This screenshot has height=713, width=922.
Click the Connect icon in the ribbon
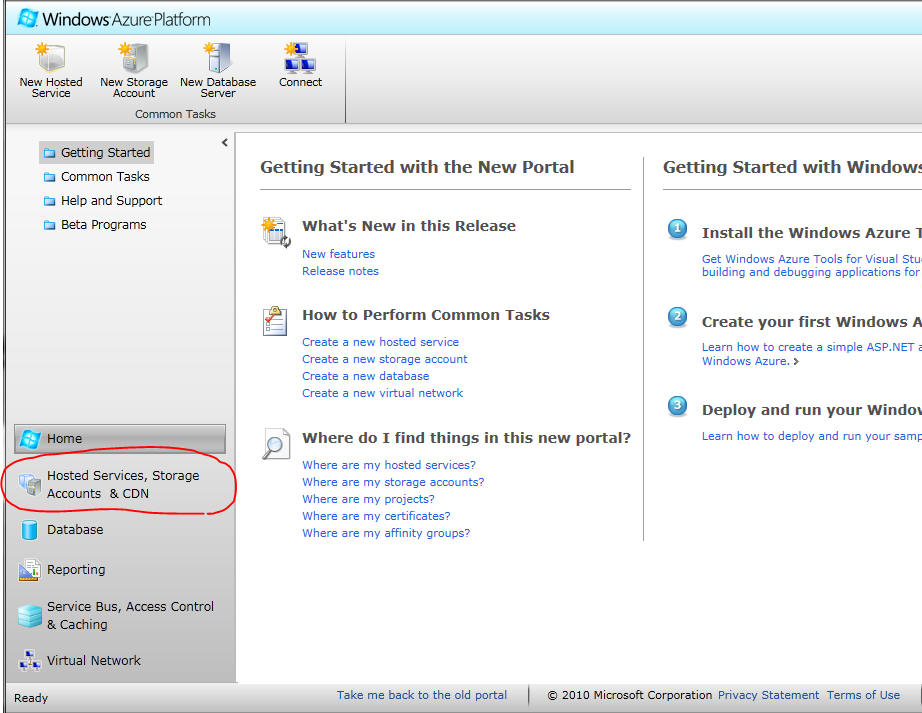coord(300,58)
